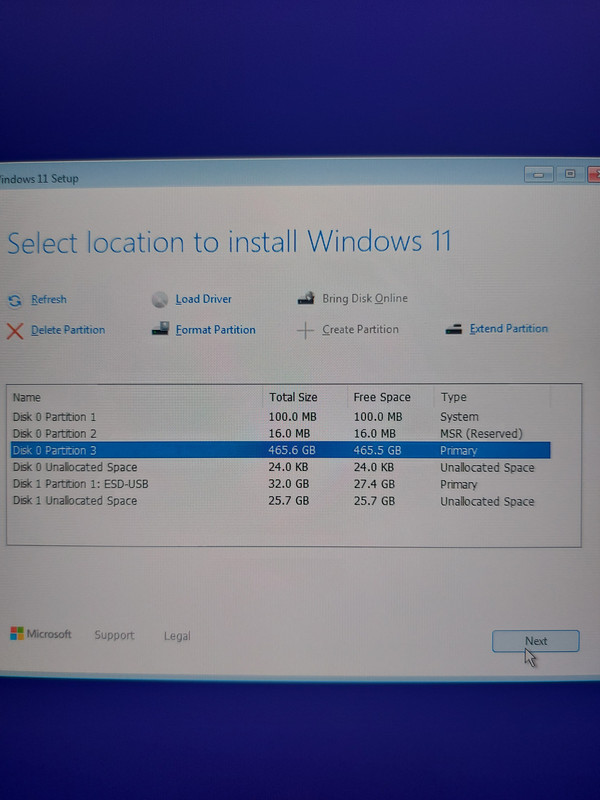Screen dimensions: 600x800
Task: Select the Disk 0 Partition 3 row
Action: 280,450
